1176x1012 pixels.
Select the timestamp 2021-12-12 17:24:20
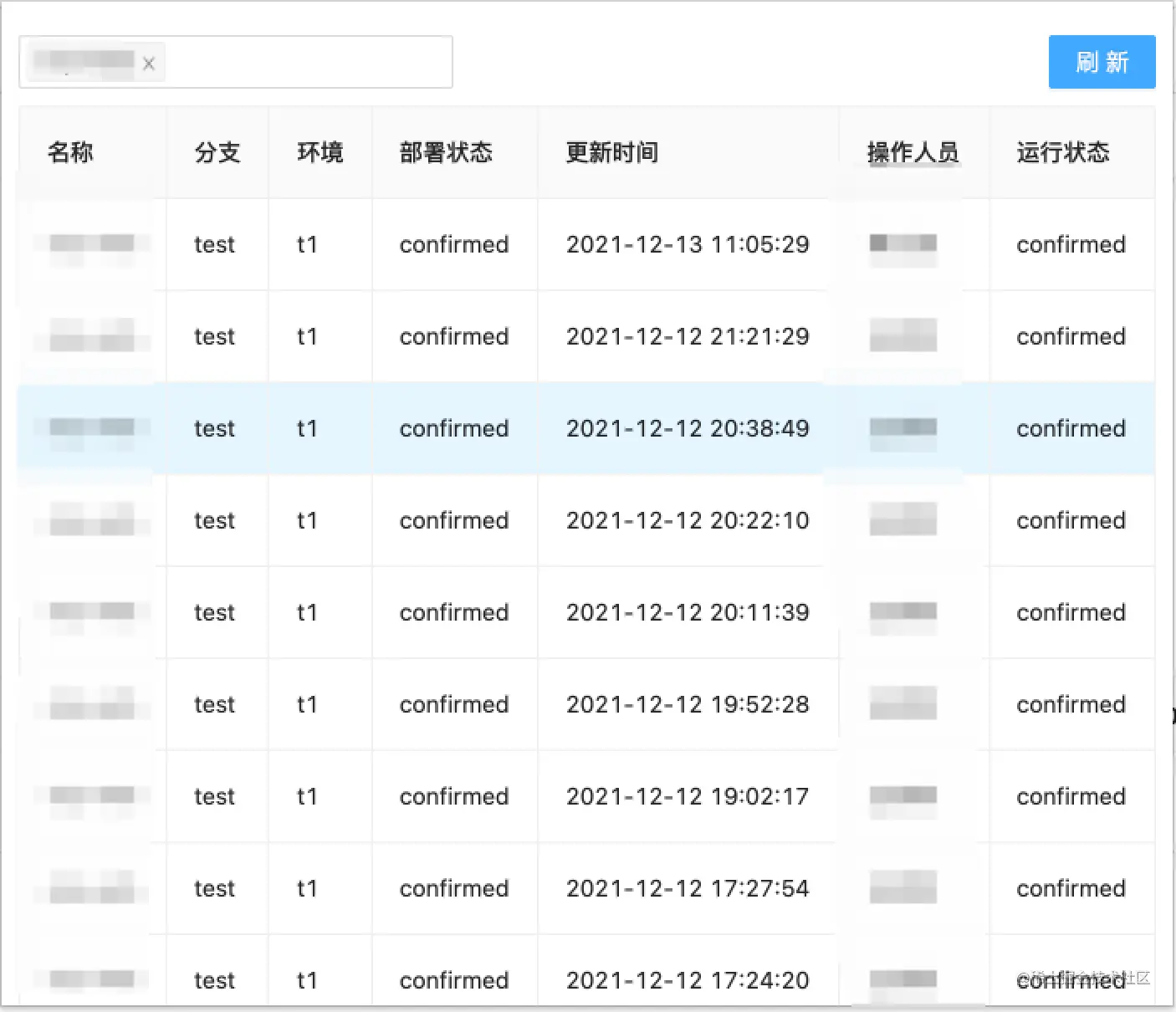[688, 980]
